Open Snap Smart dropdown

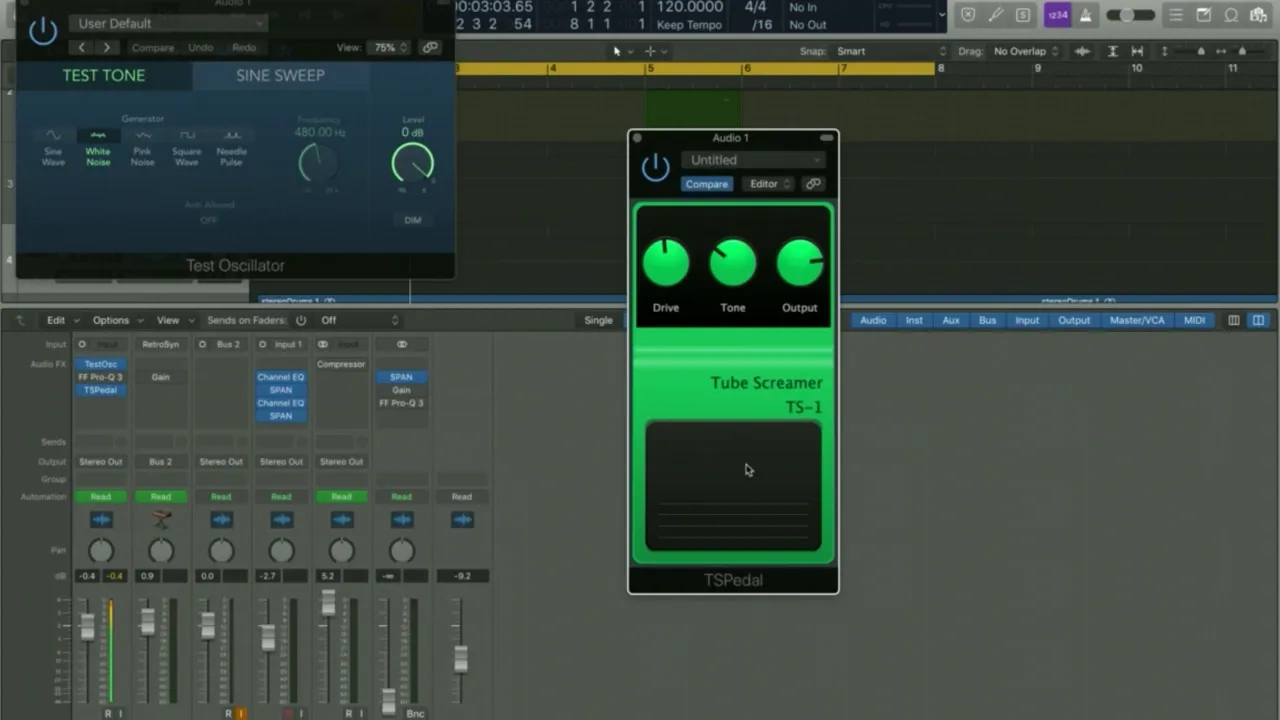[891, 51]
